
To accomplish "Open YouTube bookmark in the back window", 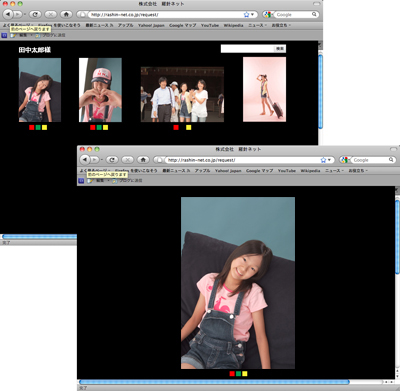I will [210, 25].
